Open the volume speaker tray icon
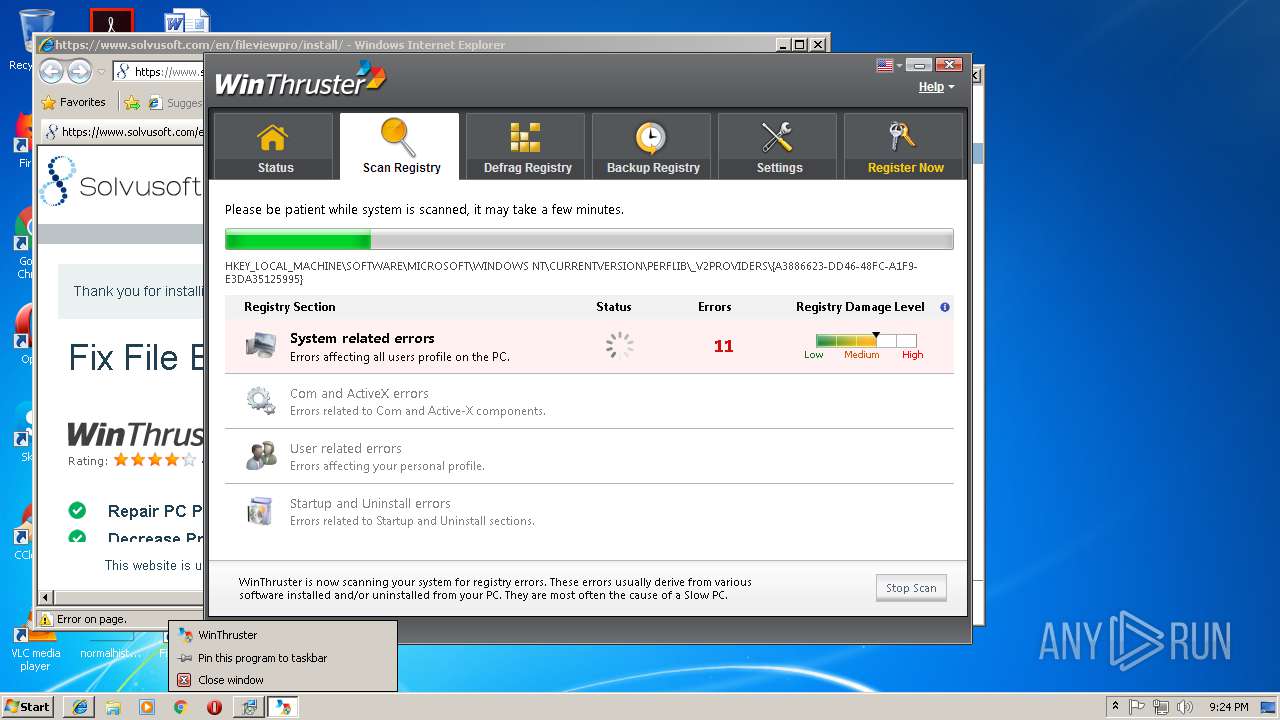 [x=1185, y=707]
